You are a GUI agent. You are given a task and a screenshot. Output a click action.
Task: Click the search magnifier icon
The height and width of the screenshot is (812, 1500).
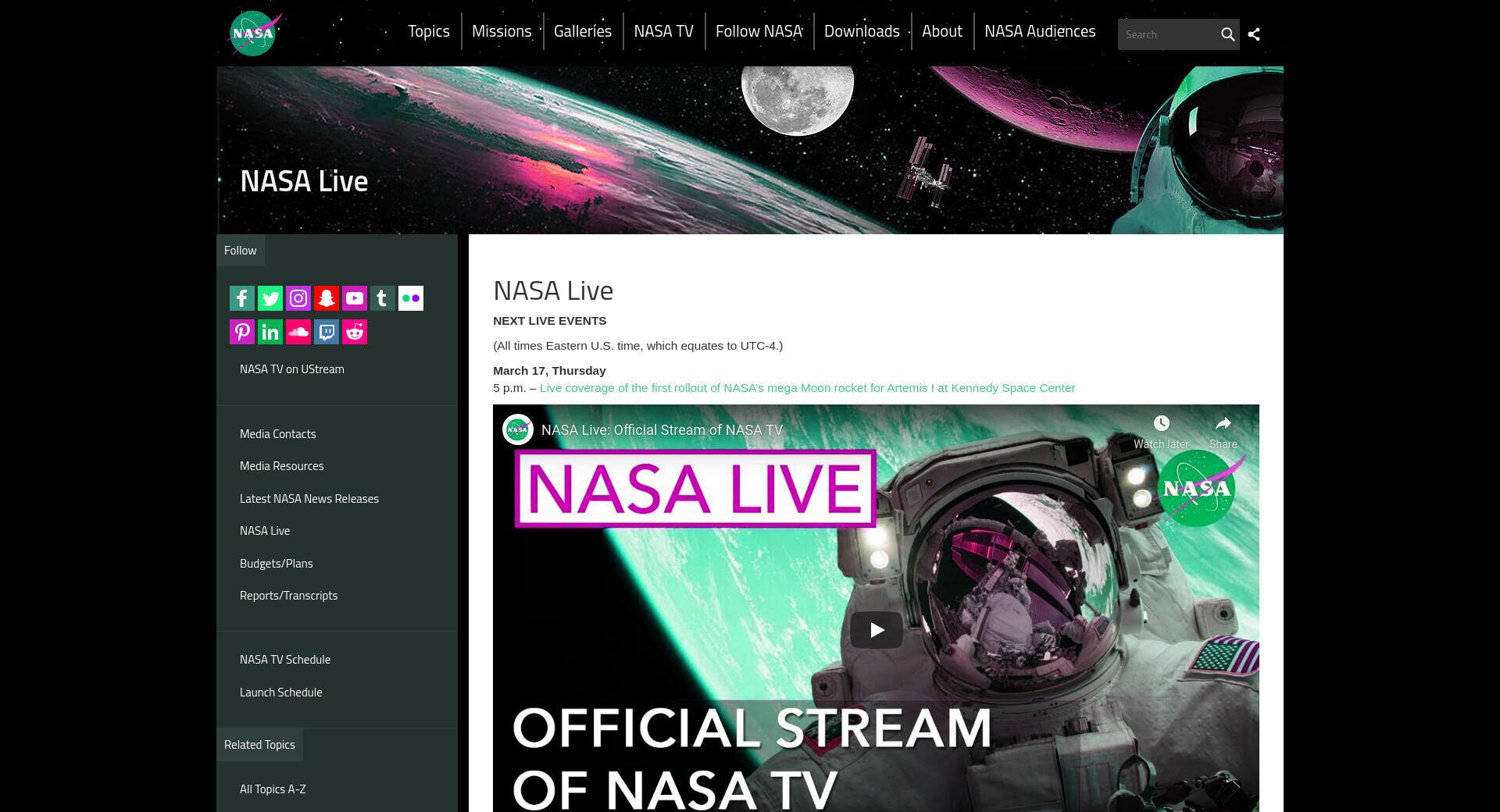1227,34
